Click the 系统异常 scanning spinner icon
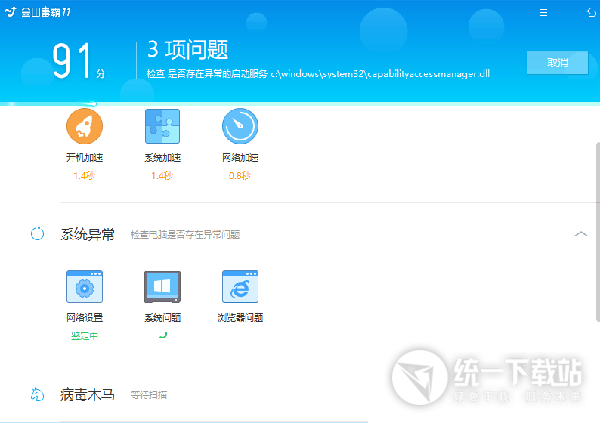Viewport: 600px width, 423px height. [37, 234]
